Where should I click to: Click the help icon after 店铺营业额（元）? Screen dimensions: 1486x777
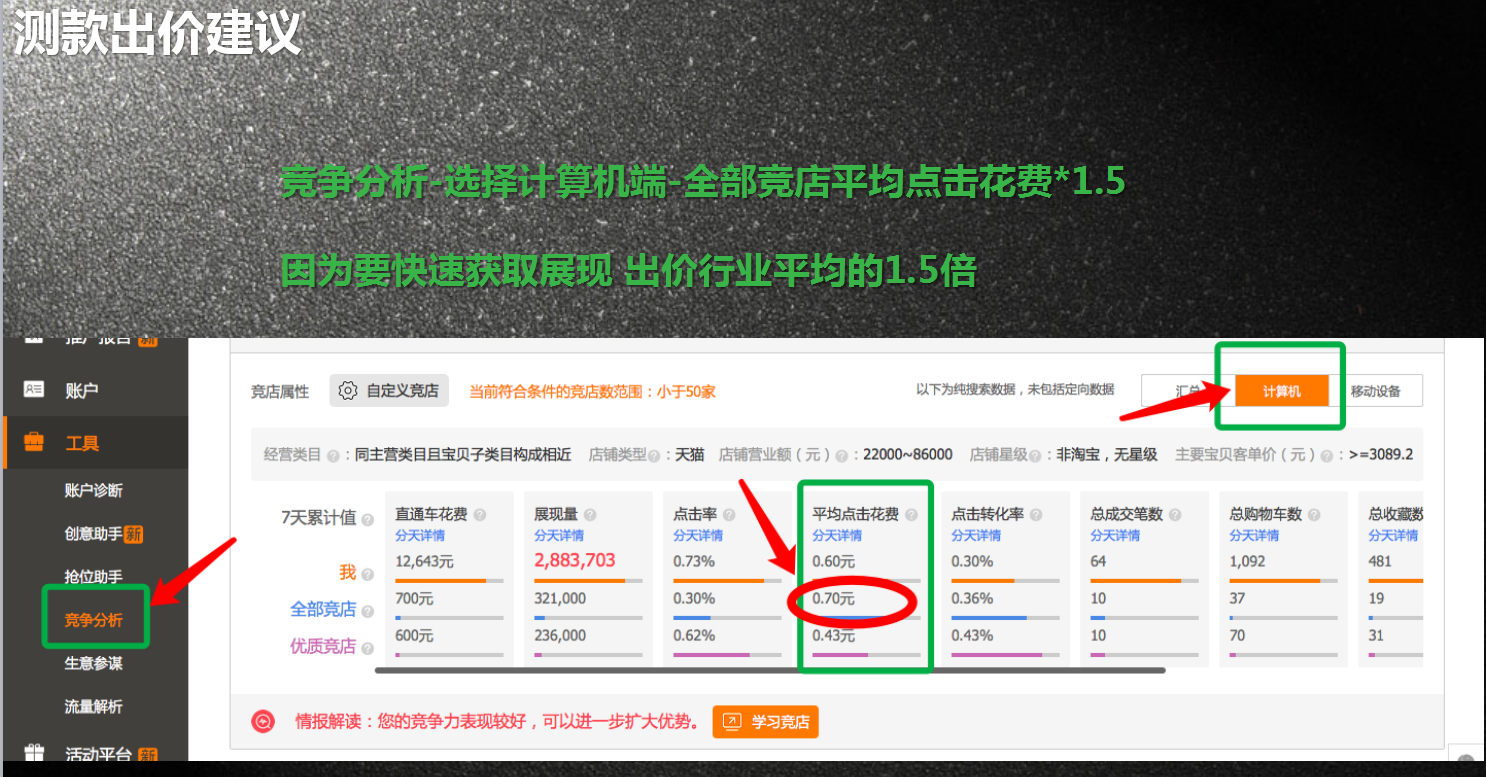pos(841,455)
